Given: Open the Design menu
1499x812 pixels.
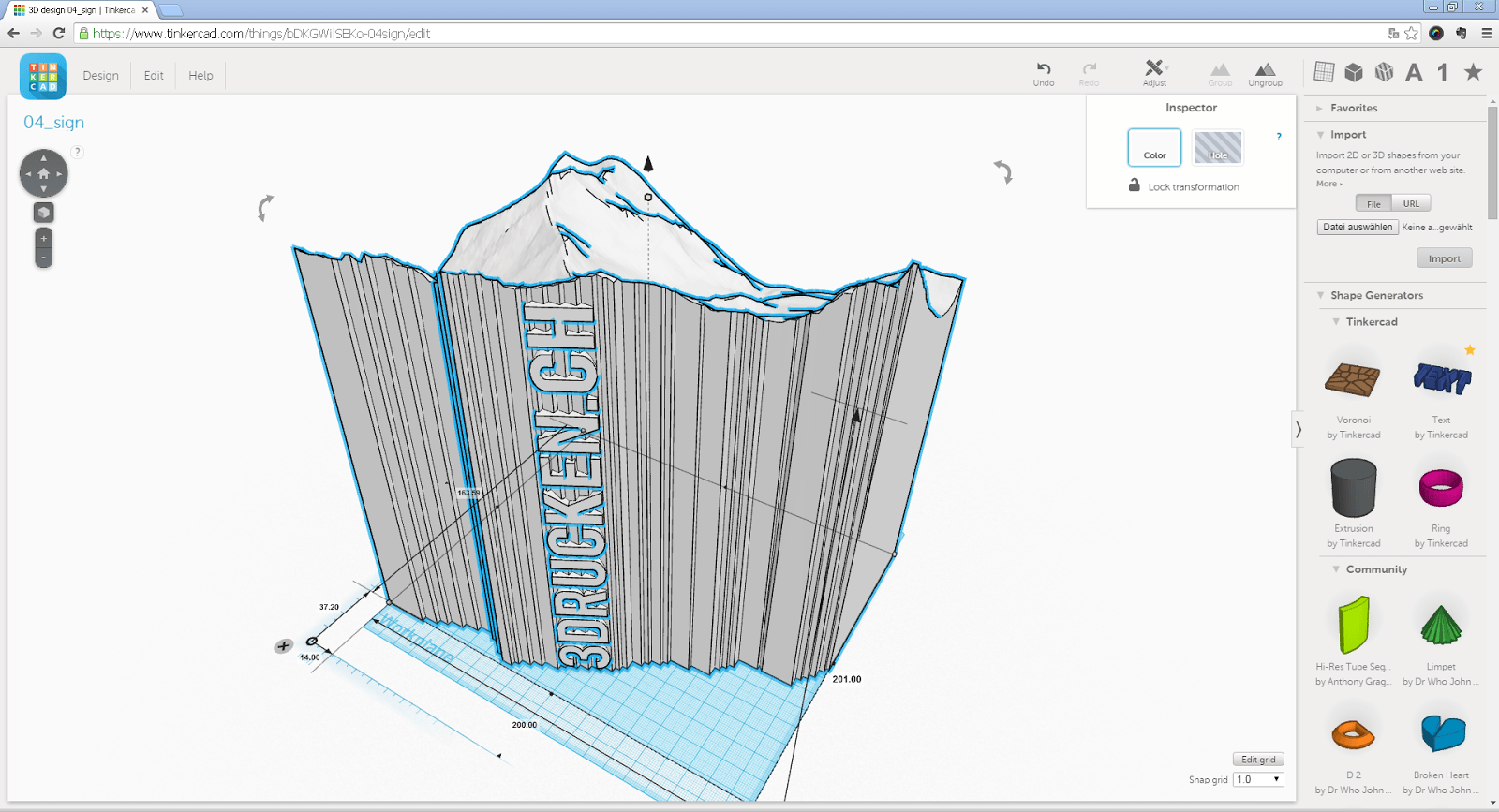Looking at the screenshot, I should pos(100,76).
